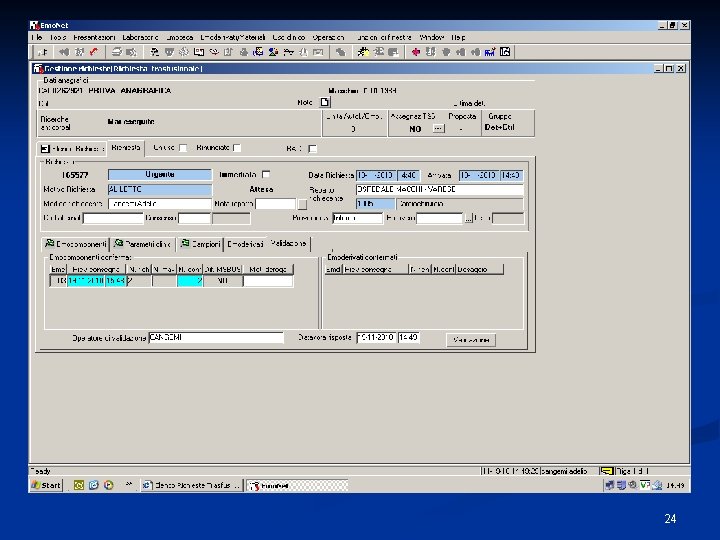Click the Visualizza button at bottom right
This screenshot has height=540, width=720.
tap(472, 340)
